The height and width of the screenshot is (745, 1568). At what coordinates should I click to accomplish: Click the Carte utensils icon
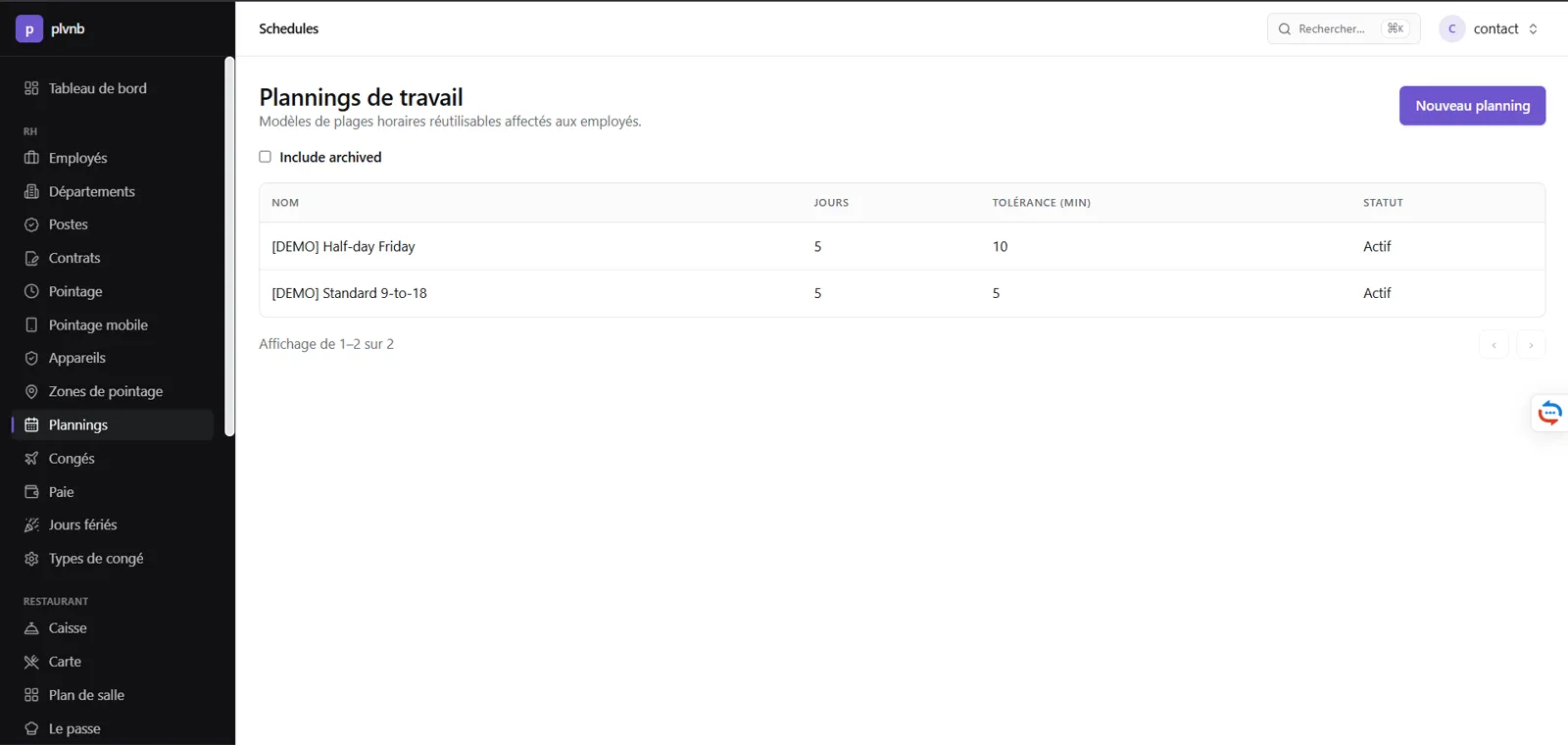coord(31,662)
